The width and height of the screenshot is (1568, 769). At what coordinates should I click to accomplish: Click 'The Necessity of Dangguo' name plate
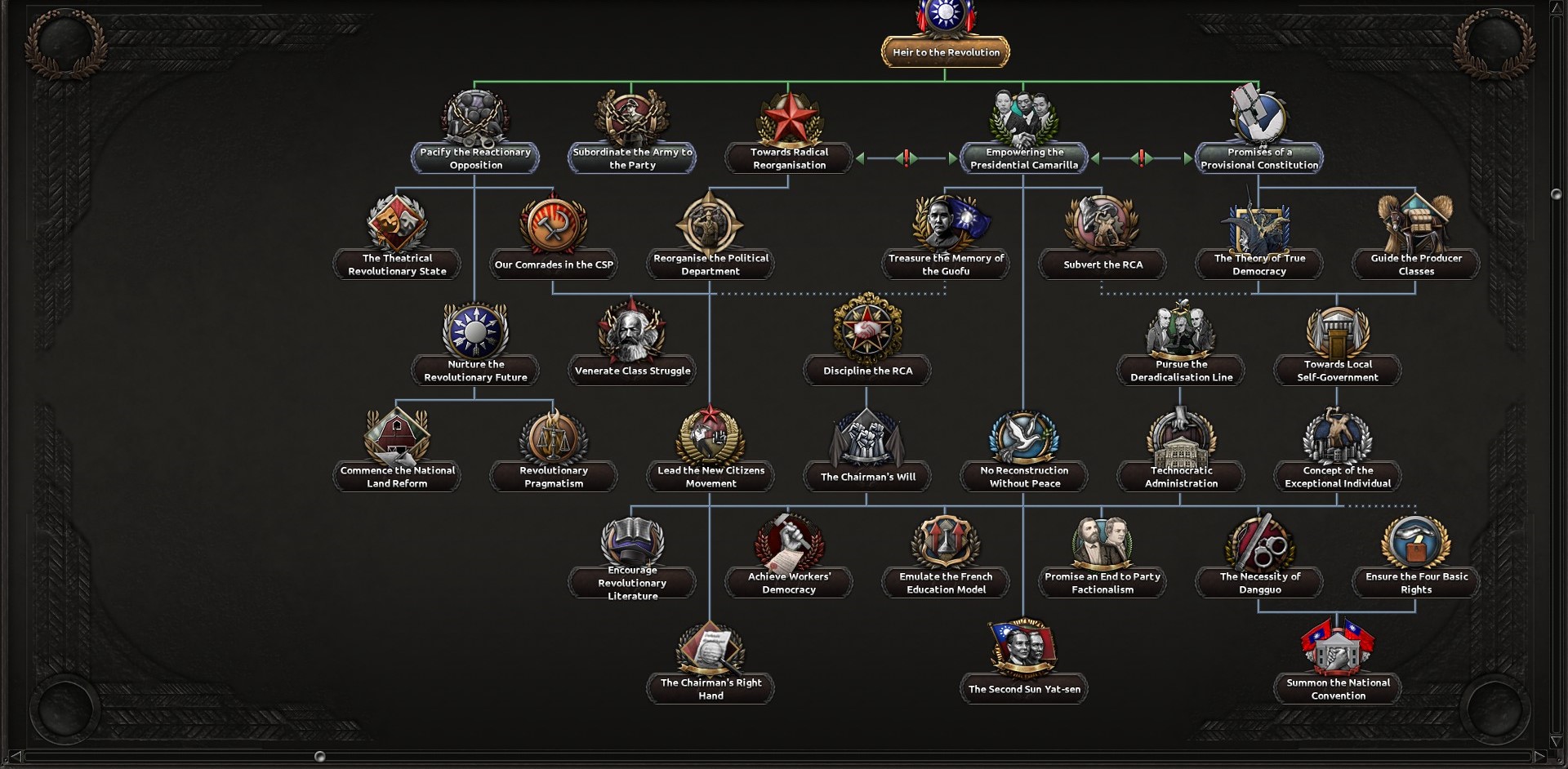click(x=1259, y=583)
